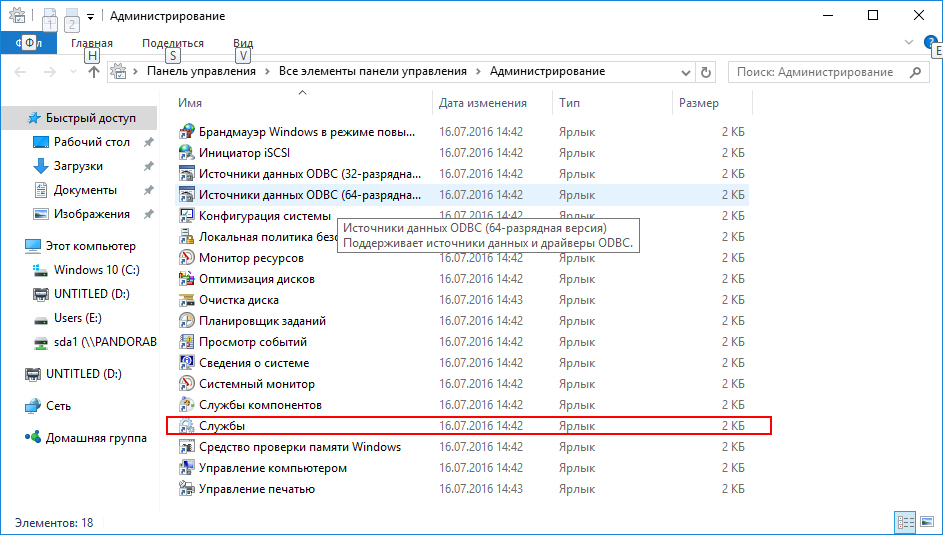
Task: Click the Службы gear icon
Action: tap(186, 426)
